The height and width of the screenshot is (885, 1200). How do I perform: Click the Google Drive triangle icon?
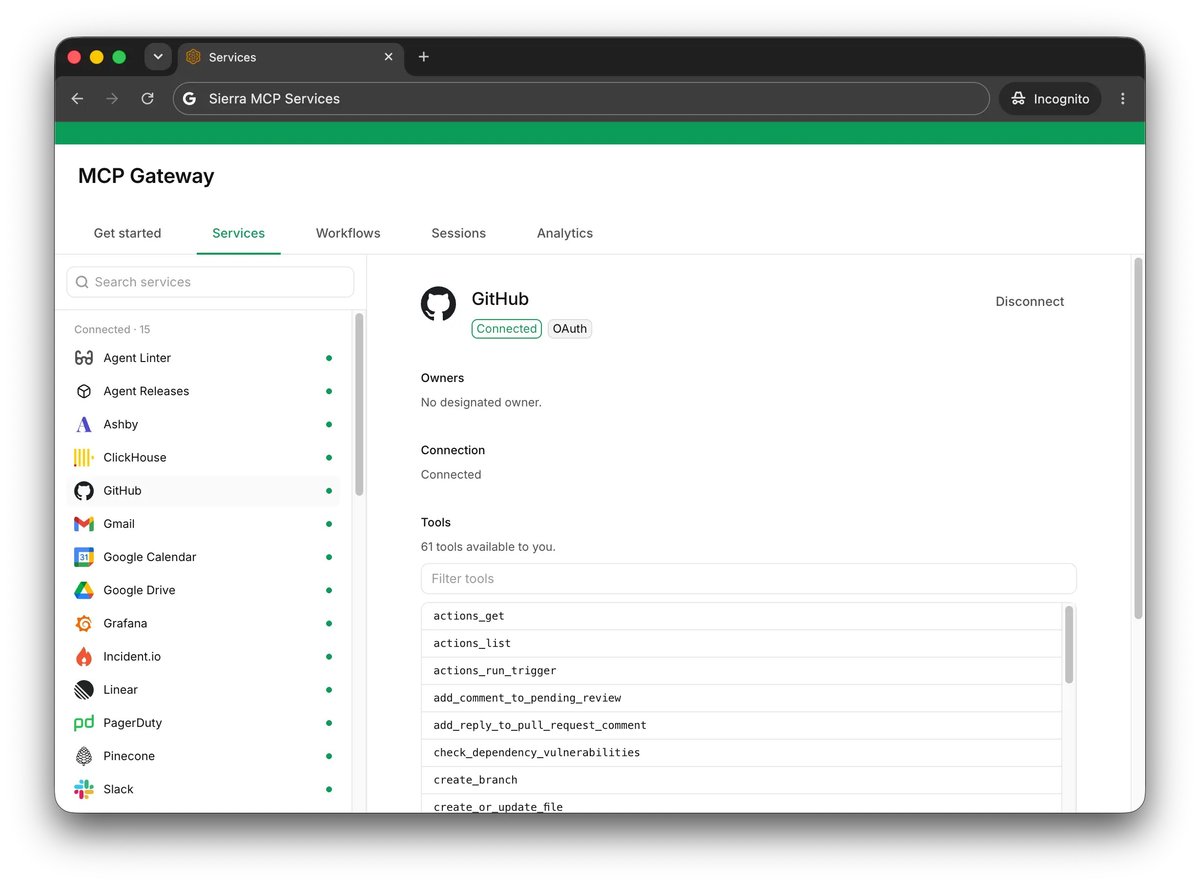point(84,590)
